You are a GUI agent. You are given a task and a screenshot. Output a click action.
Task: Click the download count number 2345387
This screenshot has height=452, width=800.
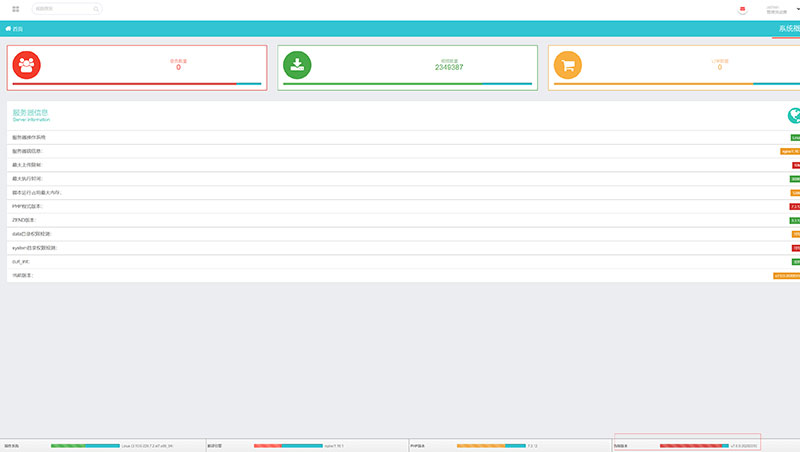point(449,67)
